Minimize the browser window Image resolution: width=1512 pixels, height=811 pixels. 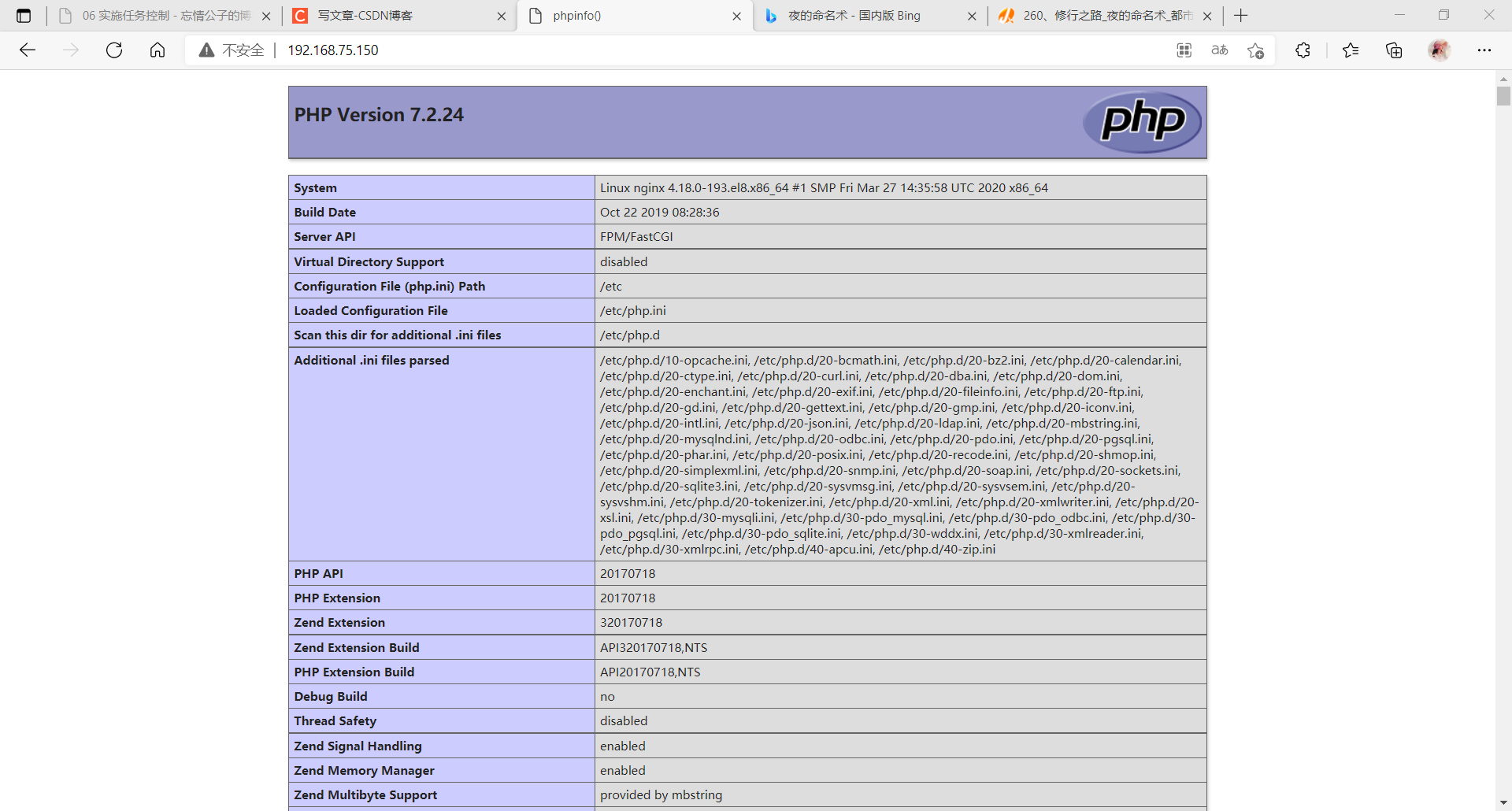[x=1399, y=15]
